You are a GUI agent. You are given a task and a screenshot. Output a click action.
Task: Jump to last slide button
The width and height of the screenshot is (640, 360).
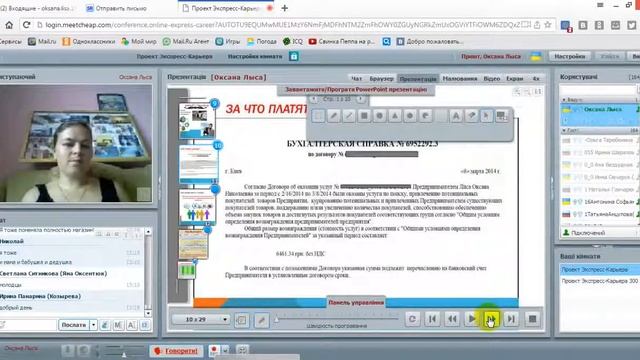[511, 319]
